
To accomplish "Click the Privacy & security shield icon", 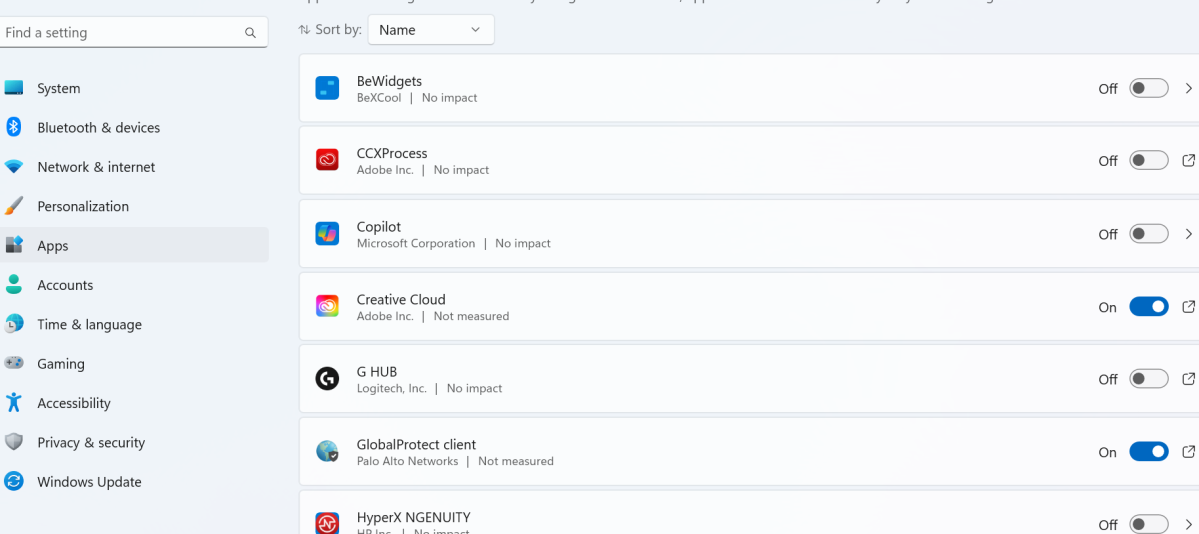I will [14, 441].
